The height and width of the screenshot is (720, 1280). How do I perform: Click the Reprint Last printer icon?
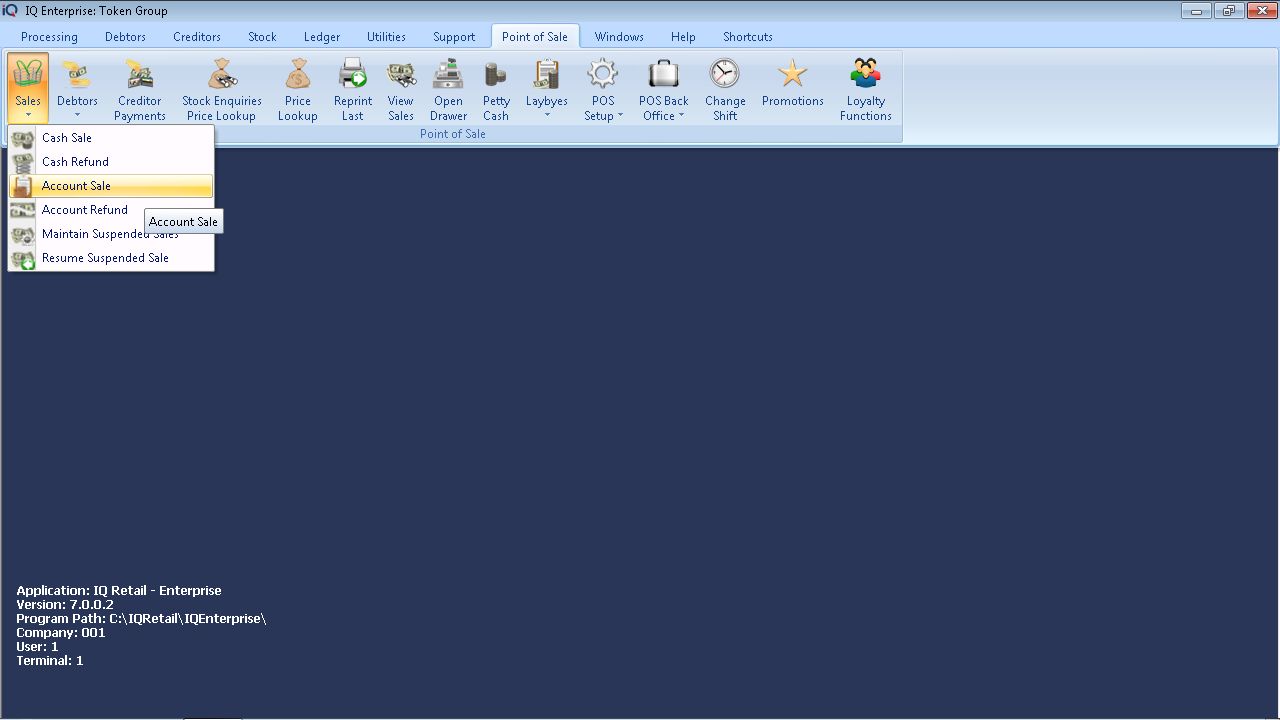[353, 73]
